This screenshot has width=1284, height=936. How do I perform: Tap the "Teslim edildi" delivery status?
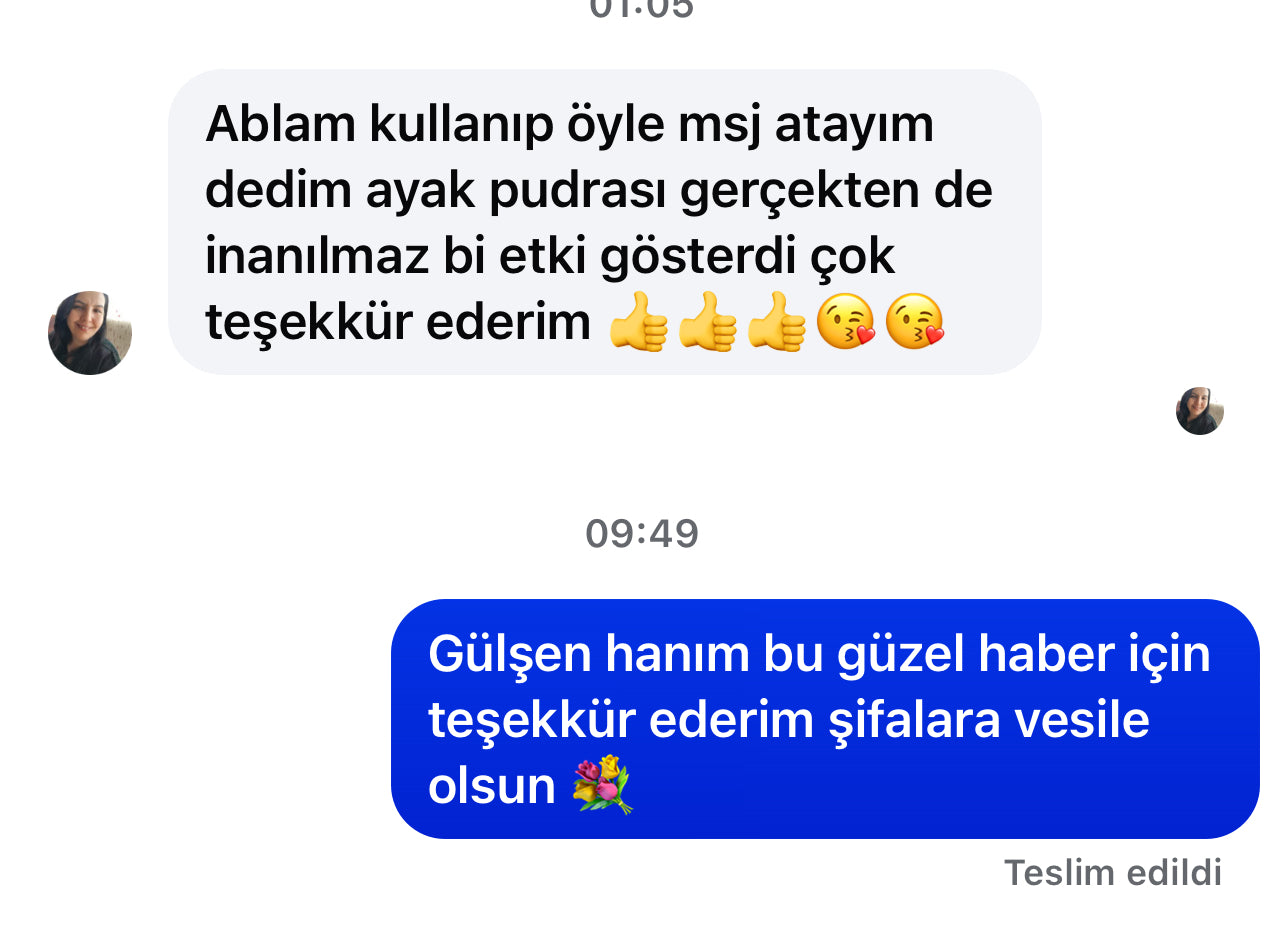[x=1113, y=872]
